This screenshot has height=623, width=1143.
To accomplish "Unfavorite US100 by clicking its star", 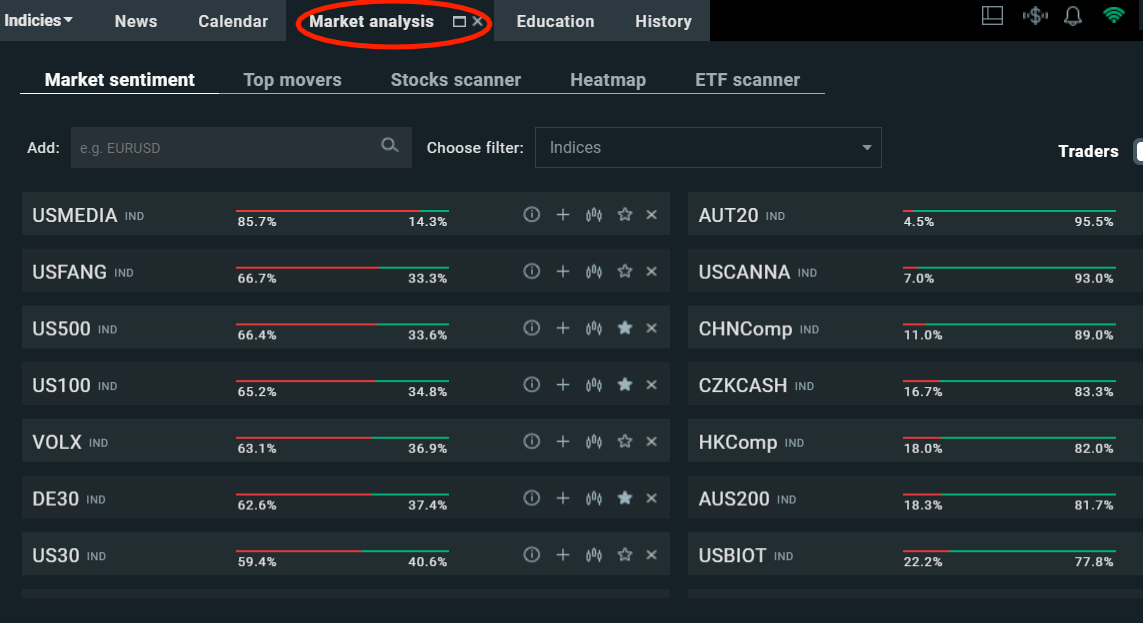I will point(625,385).
